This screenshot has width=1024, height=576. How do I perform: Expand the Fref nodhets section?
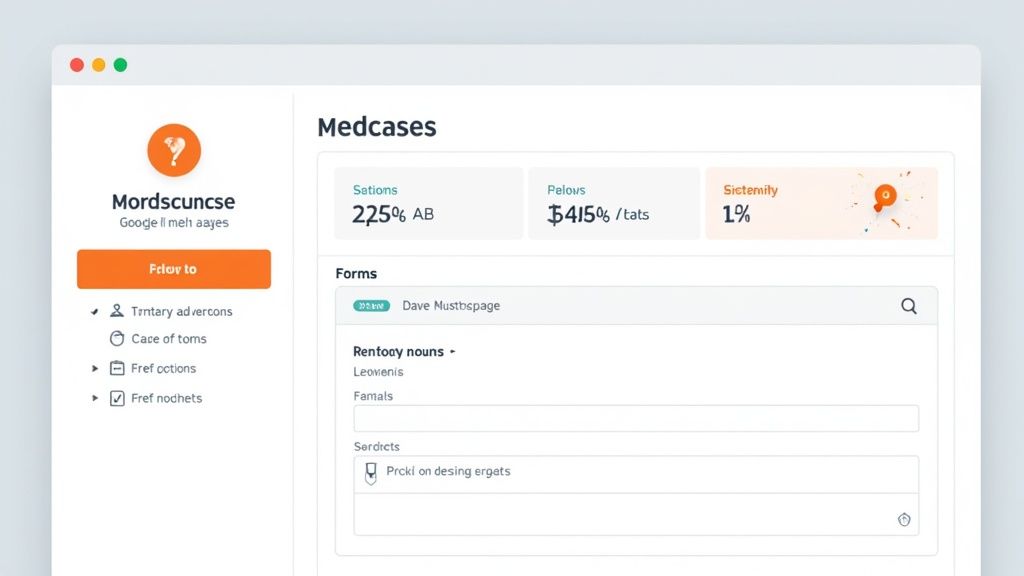tap(96, 398)
